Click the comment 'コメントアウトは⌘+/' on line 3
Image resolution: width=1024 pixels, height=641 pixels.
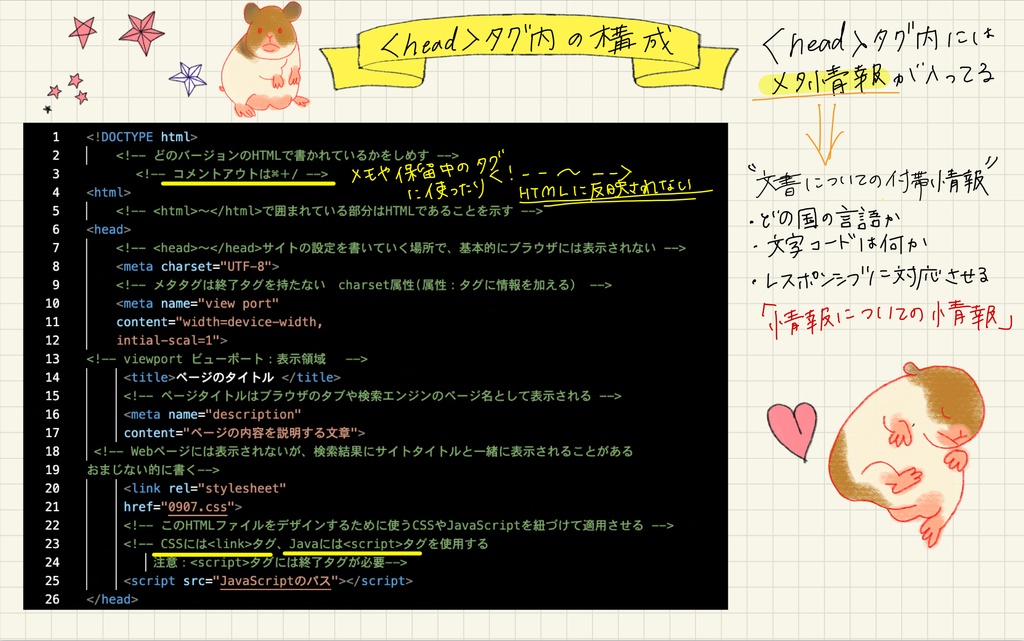click(235, 174)
